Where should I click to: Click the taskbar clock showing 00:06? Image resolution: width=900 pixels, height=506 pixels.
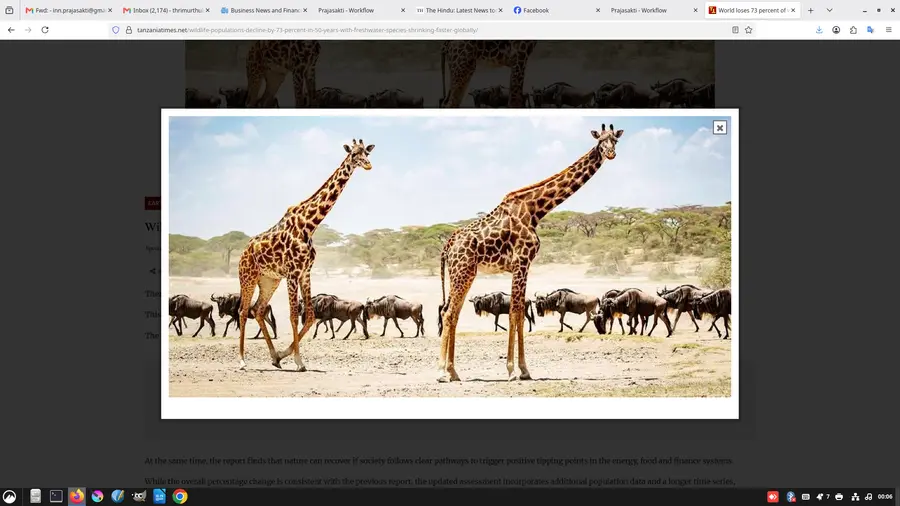[x=885, y=497]
